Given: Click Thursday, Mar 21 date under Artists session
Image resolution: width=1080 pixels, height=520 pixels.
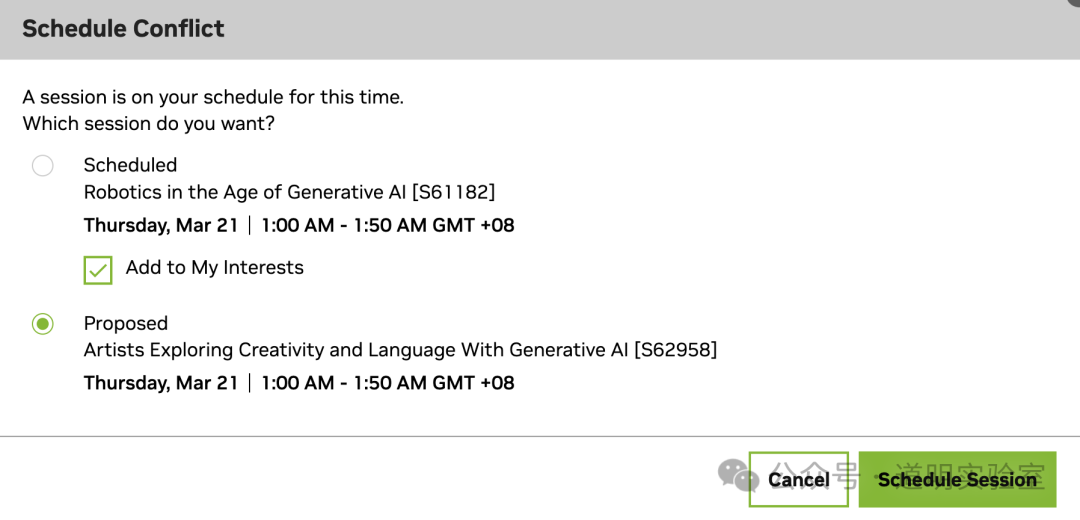Looking at the screenshot, I should (161, 383).
